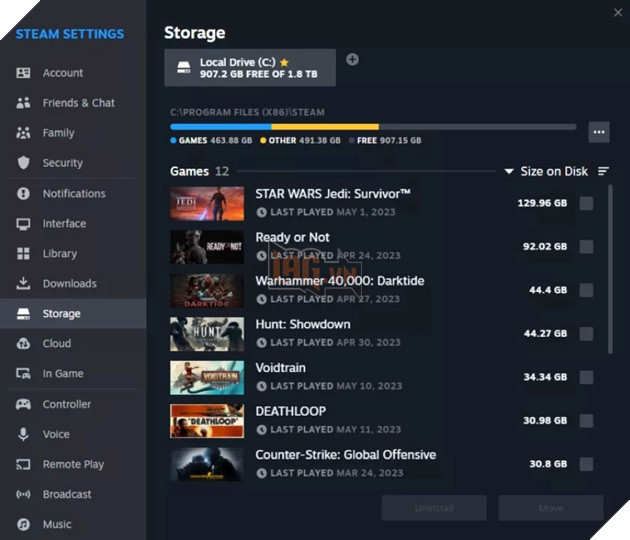This screenshot has width=630, height=540.
Task: Select Warhammer 40,000: Darktide checkbox
Action: click(586, 290)
